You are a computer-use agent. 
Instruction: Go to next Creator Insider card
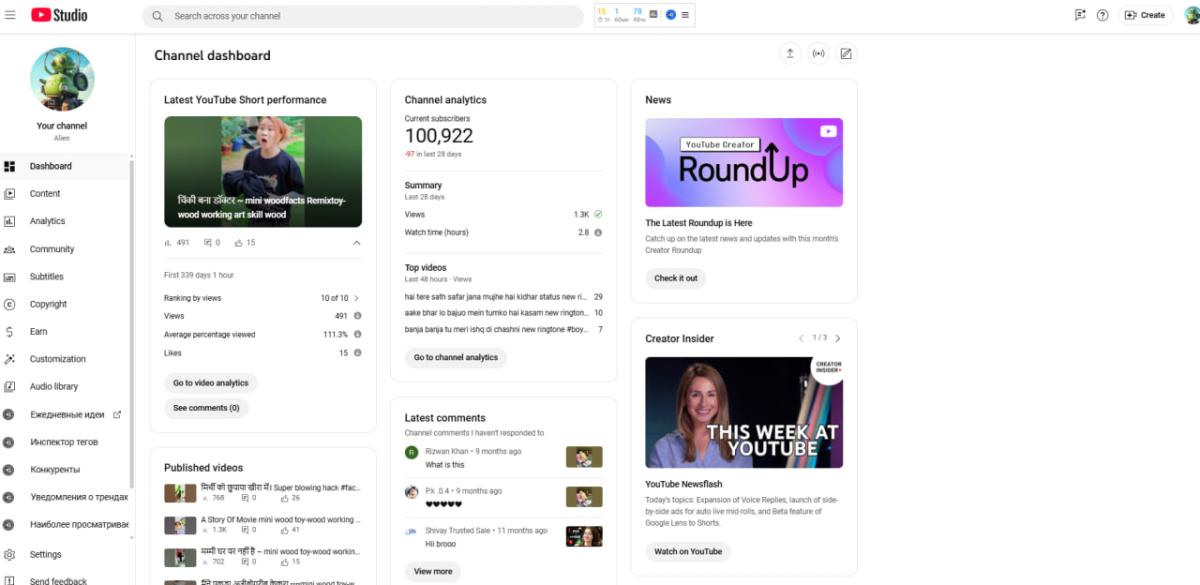tap(838, 338)
